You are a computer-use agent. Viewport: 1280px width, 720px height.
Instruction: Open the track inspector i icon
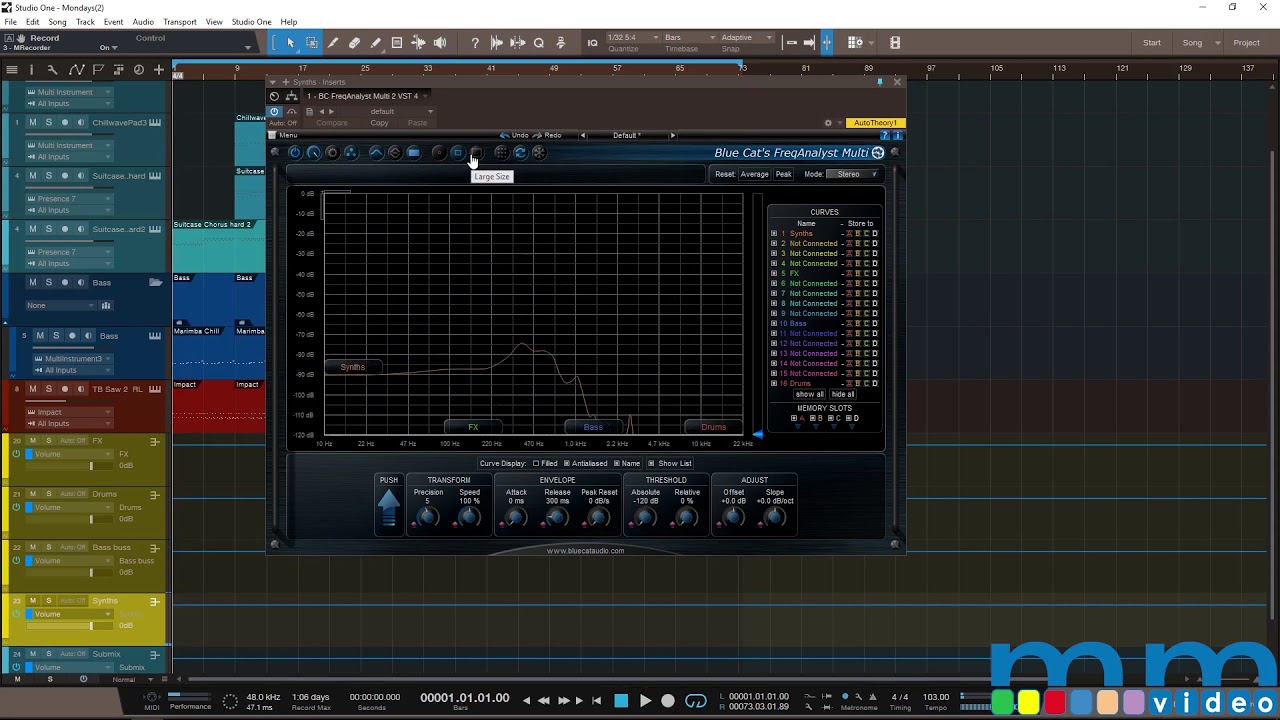(x=32, y=69)
